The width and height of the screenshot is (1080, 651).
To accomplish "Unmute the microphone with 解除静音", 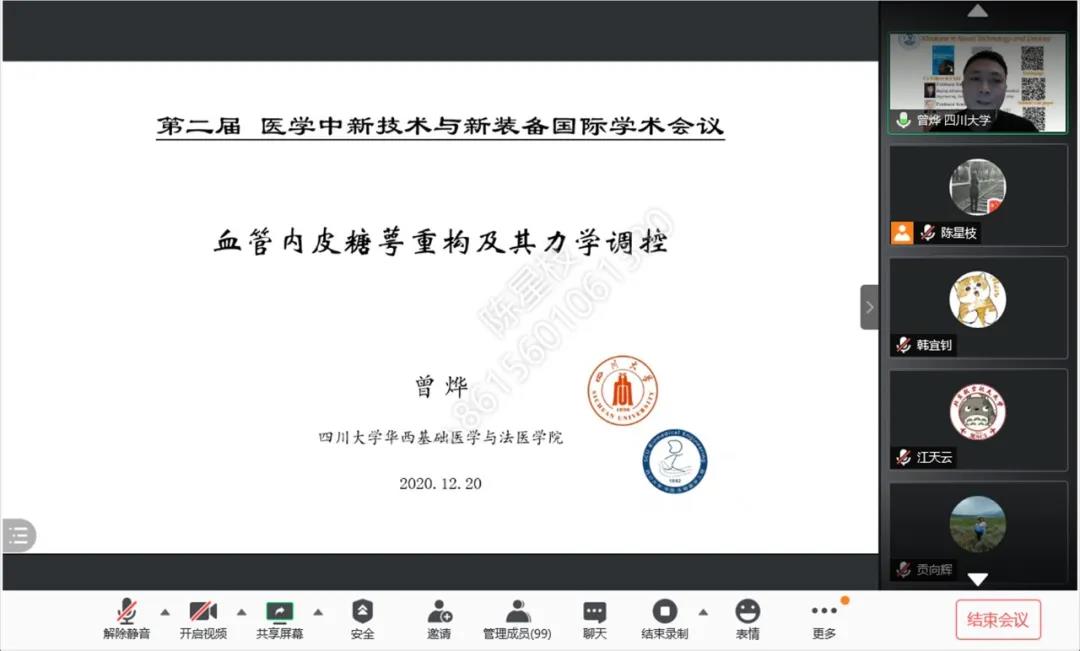I will coord(127,619).
